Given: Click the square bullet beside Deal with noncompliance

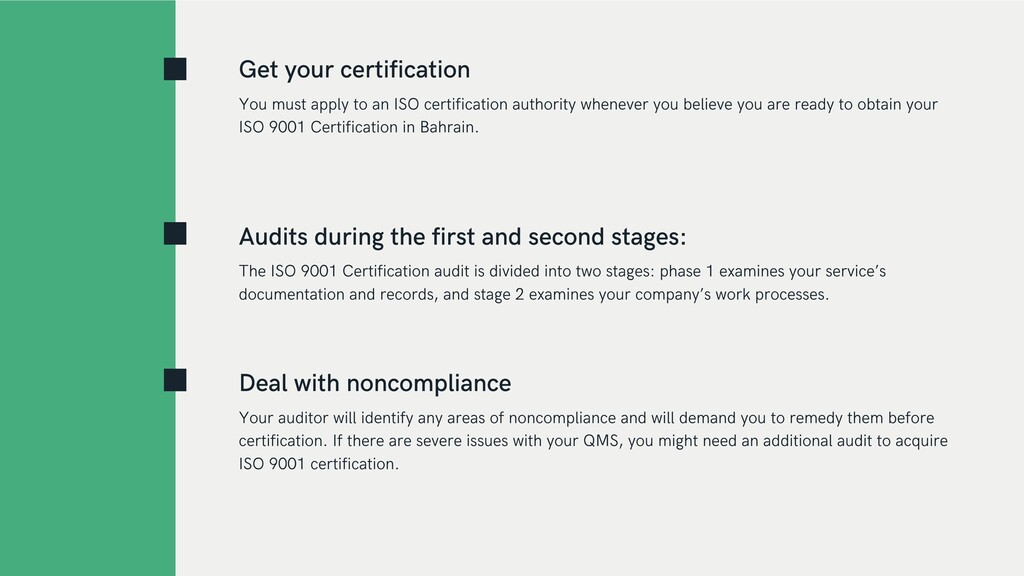Looking at the screenshot, I should [x=175, y=380].
